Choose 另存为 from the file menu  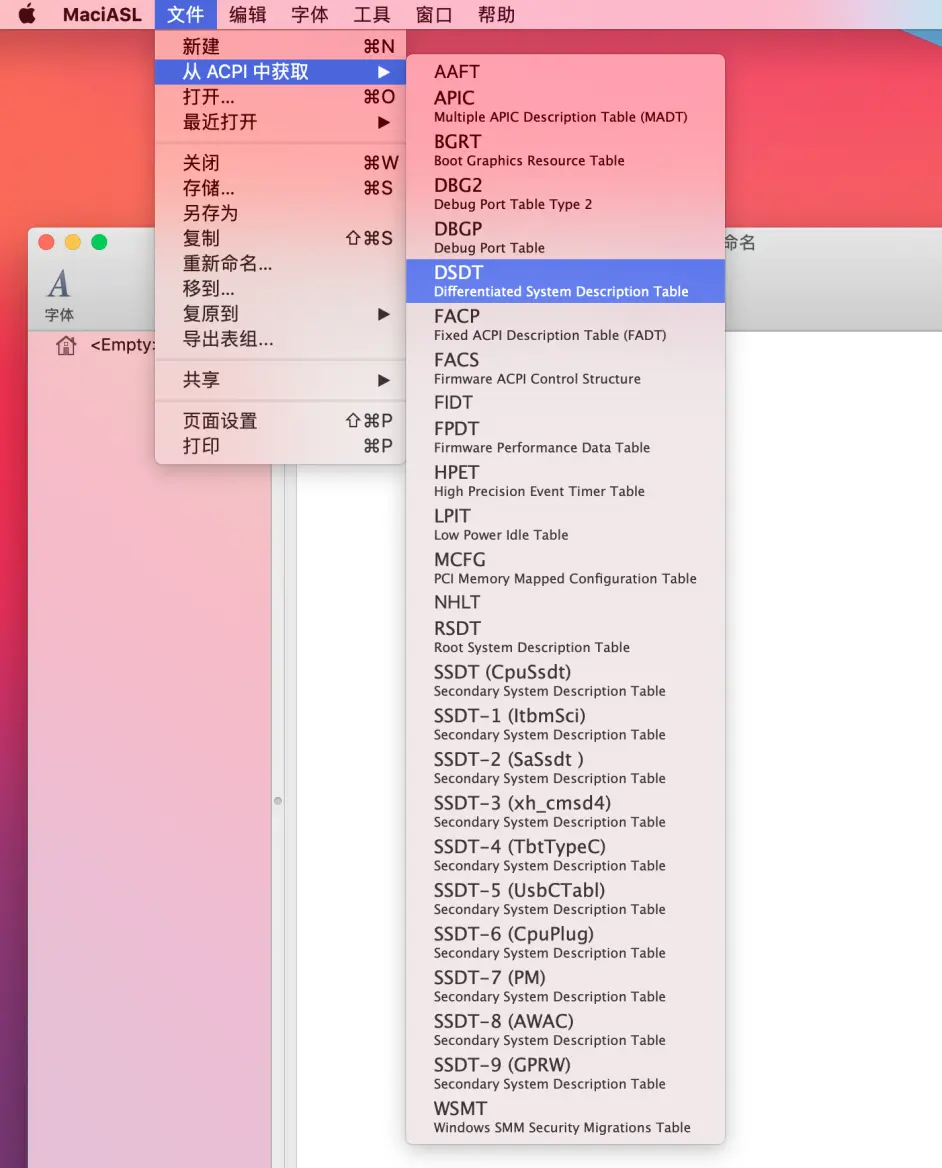tap(280, 213)
